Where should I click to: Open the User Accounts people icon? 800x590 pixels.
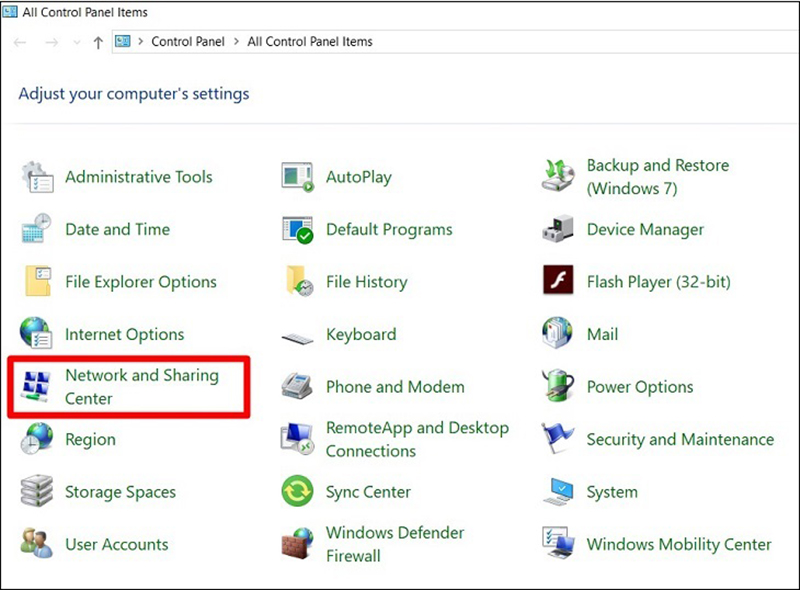(36, 543)
